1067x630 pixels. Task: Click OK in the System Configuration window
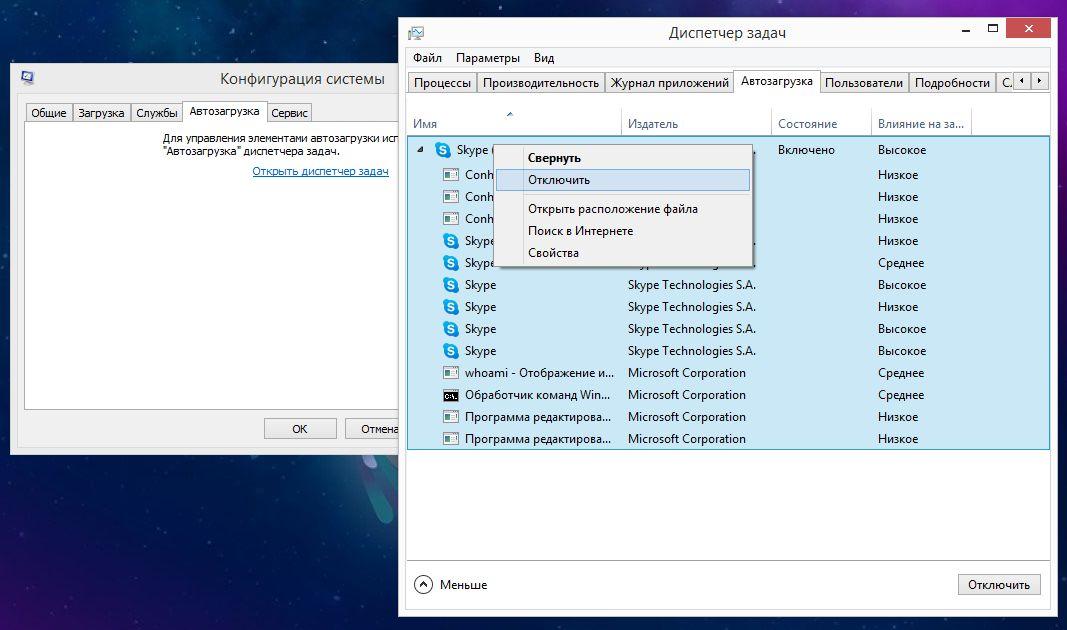tap(300, 429)
